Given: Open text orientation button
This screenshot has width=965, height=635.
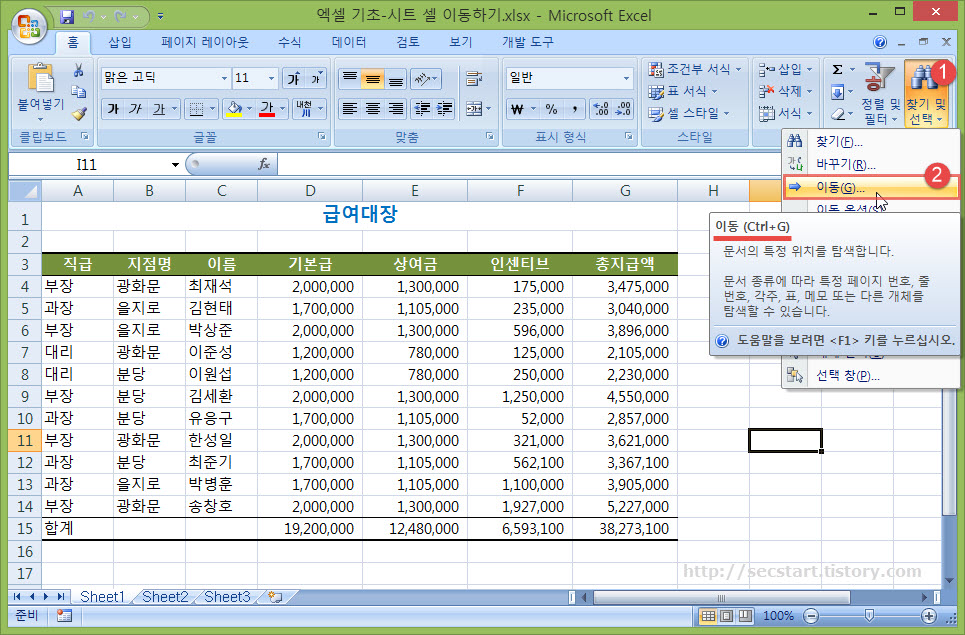Looking at the screenshot, I should 425,78.
